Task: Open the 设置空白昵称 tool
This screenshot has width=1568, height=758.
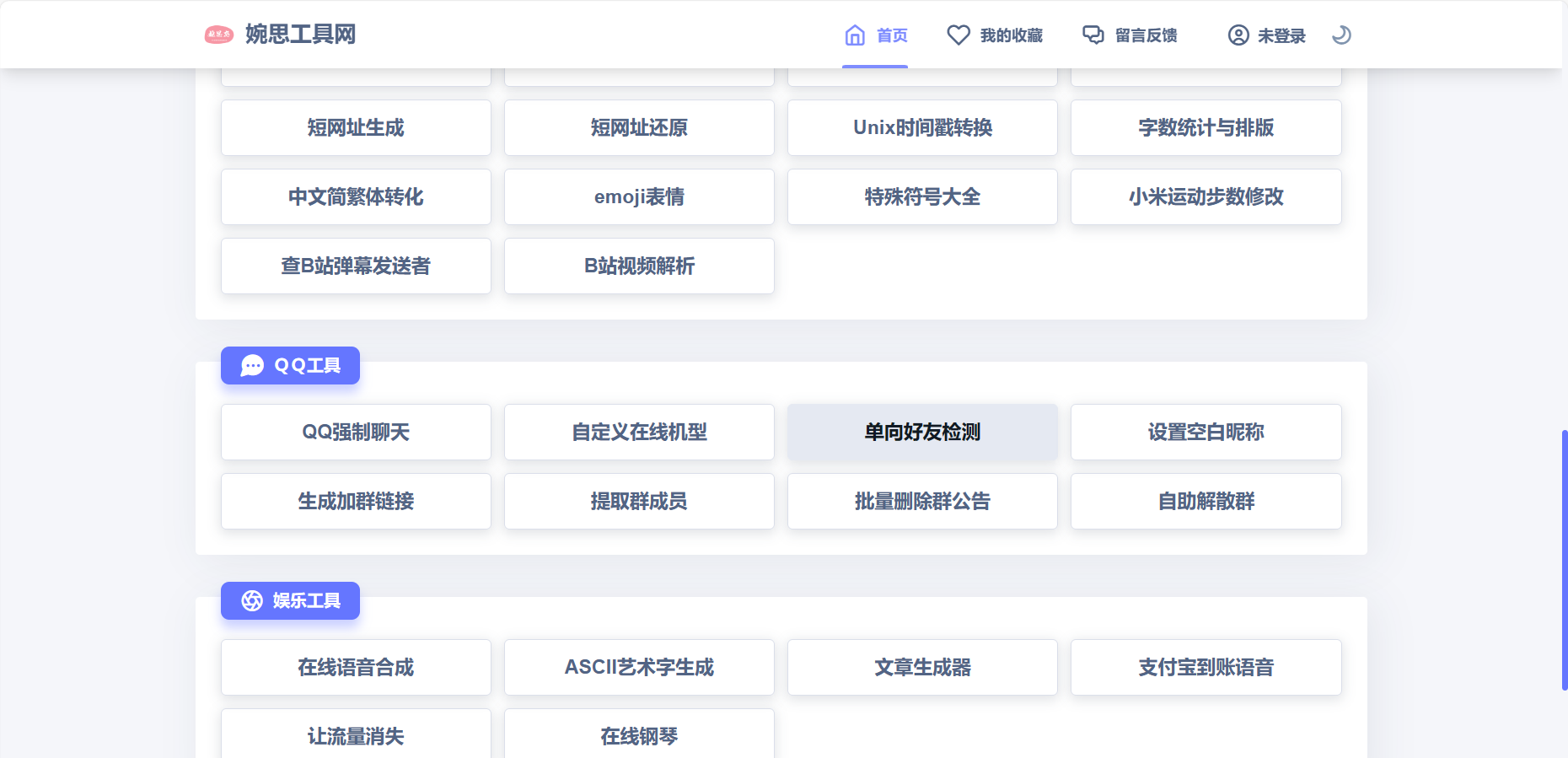Action: (x=1206, y=433)
